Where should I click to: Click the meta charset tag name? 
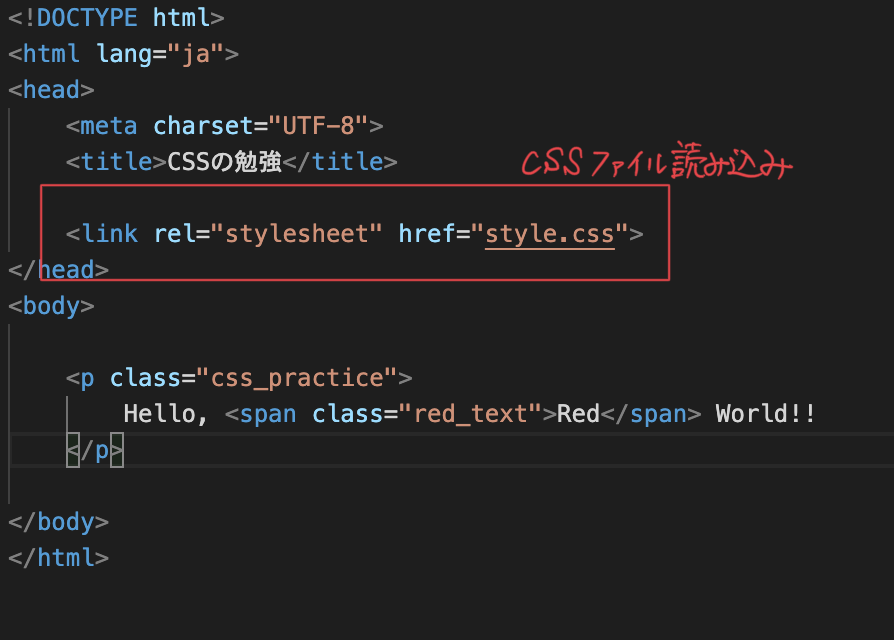click(x=109, y=126)
